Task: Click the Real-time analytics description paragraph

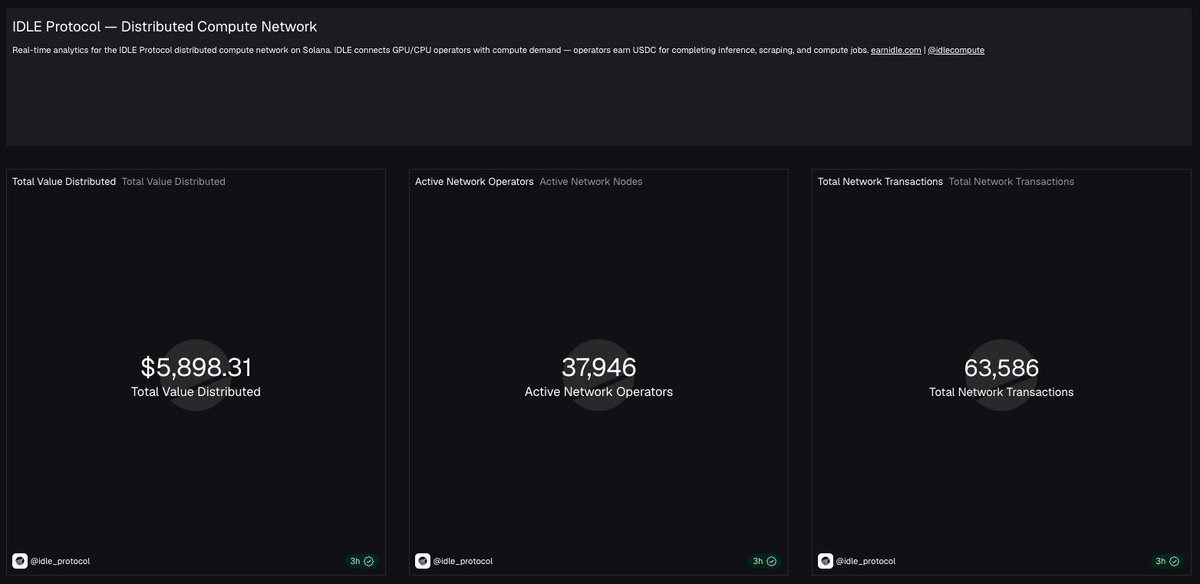Action: [498, 50]
